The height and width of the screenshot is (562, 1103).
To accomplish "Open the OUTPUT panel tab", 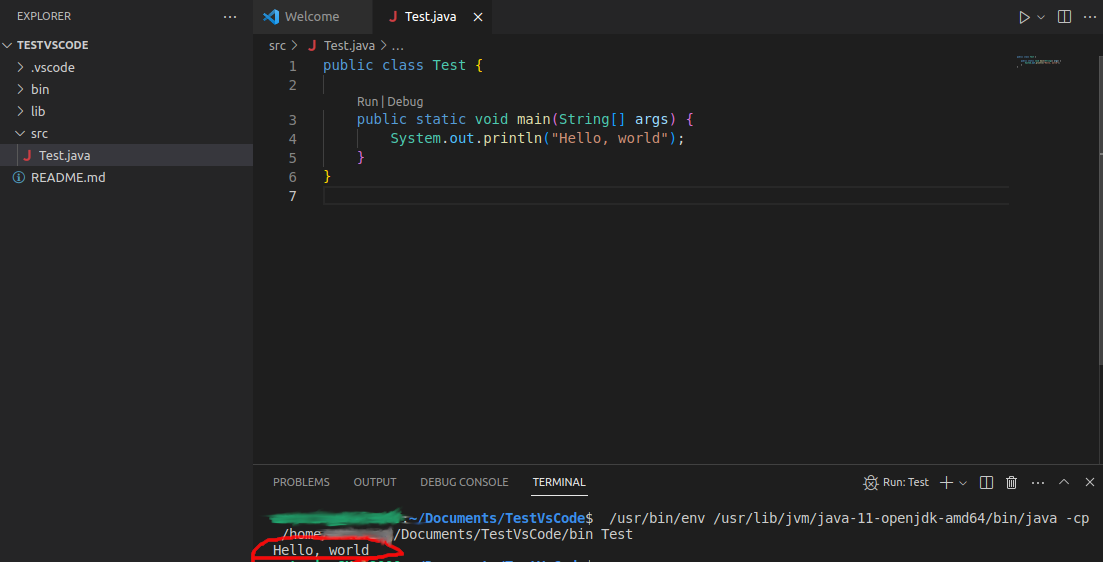I will 375,483.
